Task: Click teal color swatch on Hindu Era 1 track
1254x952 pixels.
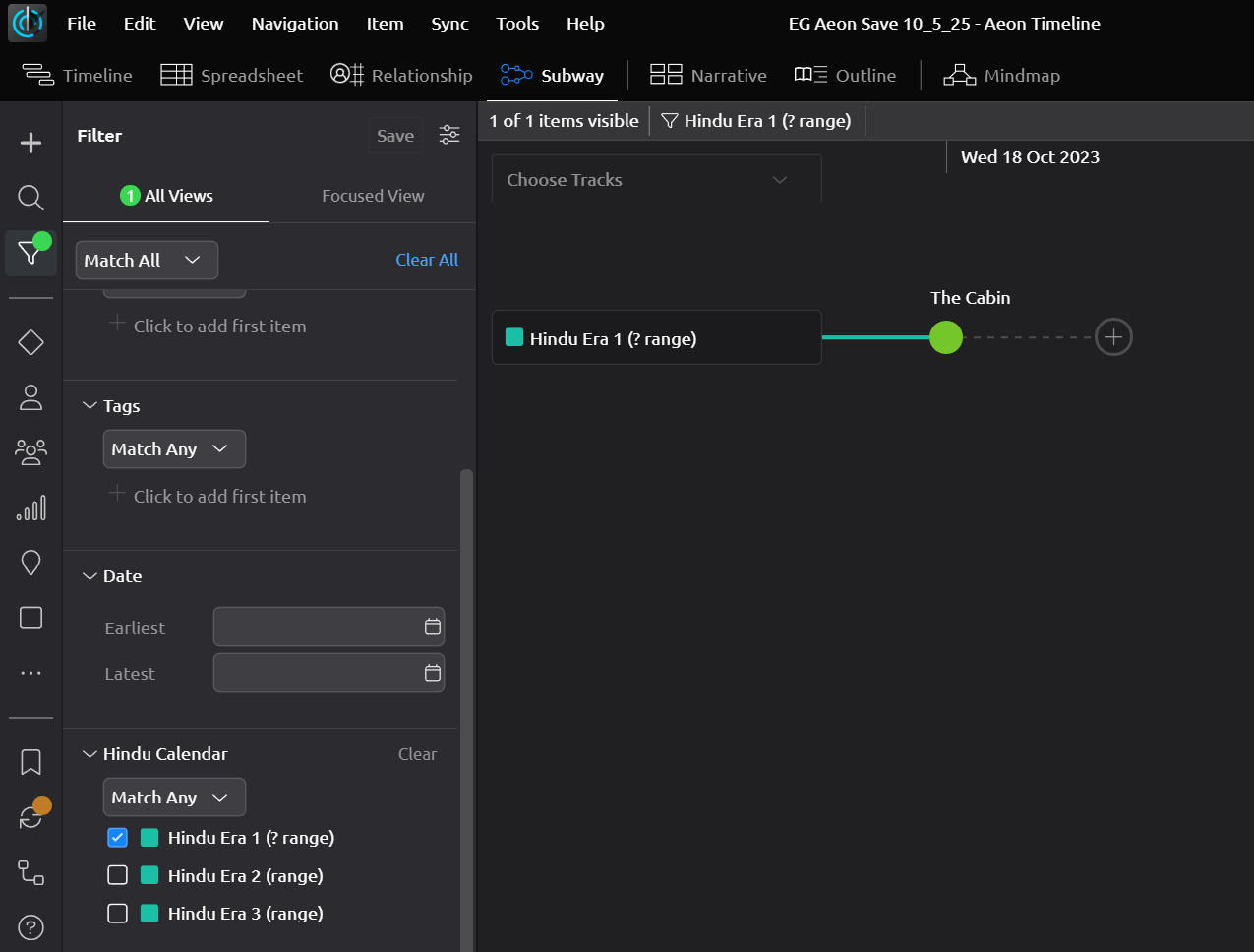Action: click(514, 338)
